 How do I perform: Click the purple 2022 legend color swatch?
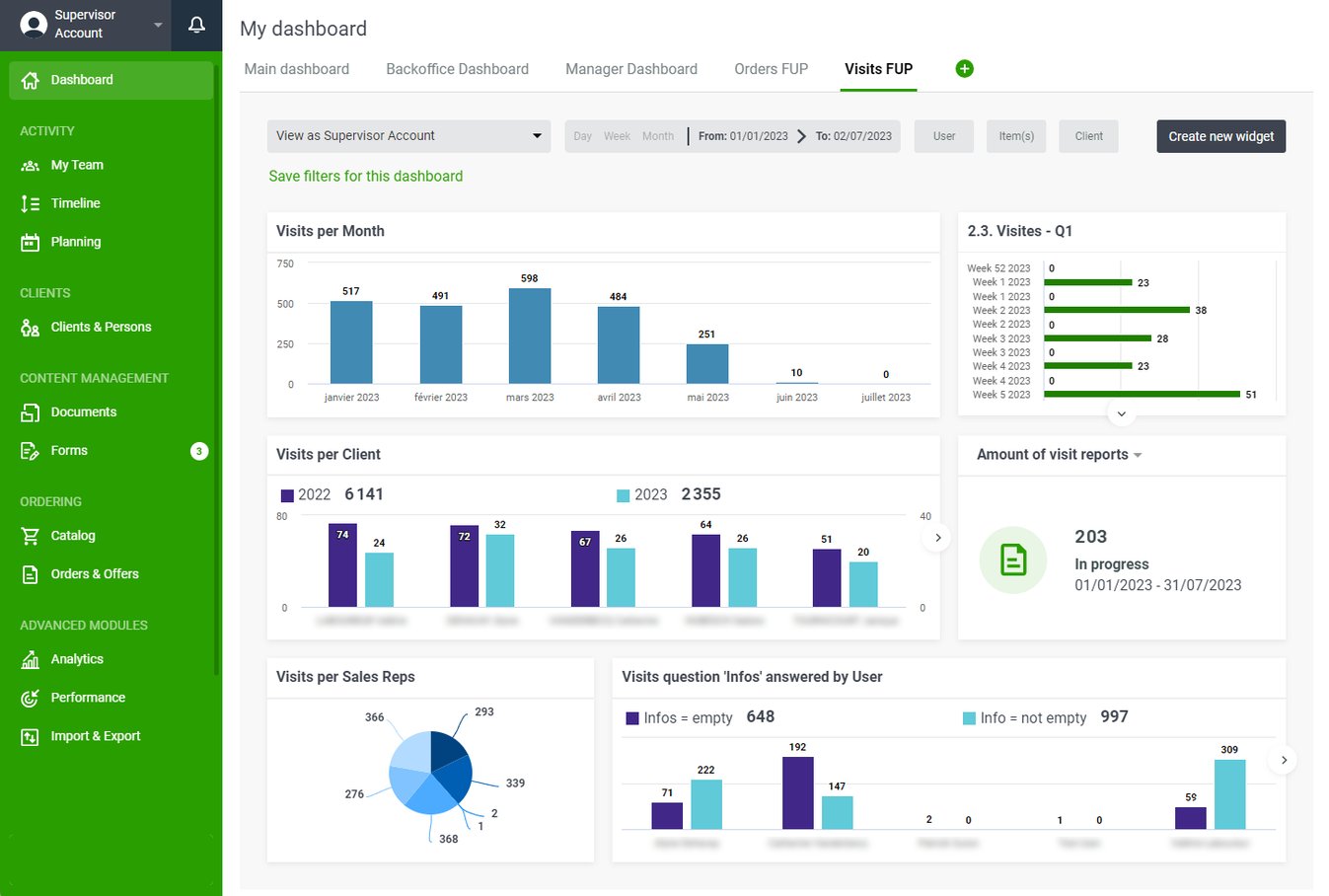(x=286, y=493)
